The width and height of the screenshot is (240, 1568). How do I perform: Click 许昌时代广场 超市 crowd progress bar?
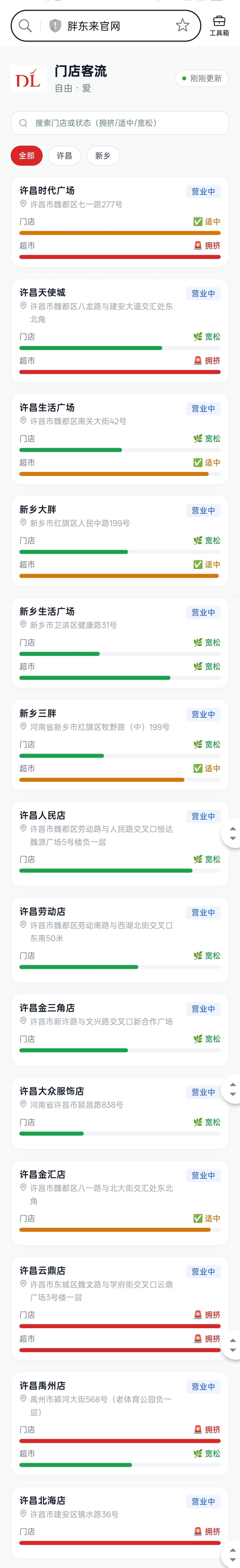click(x=120, y=257)
